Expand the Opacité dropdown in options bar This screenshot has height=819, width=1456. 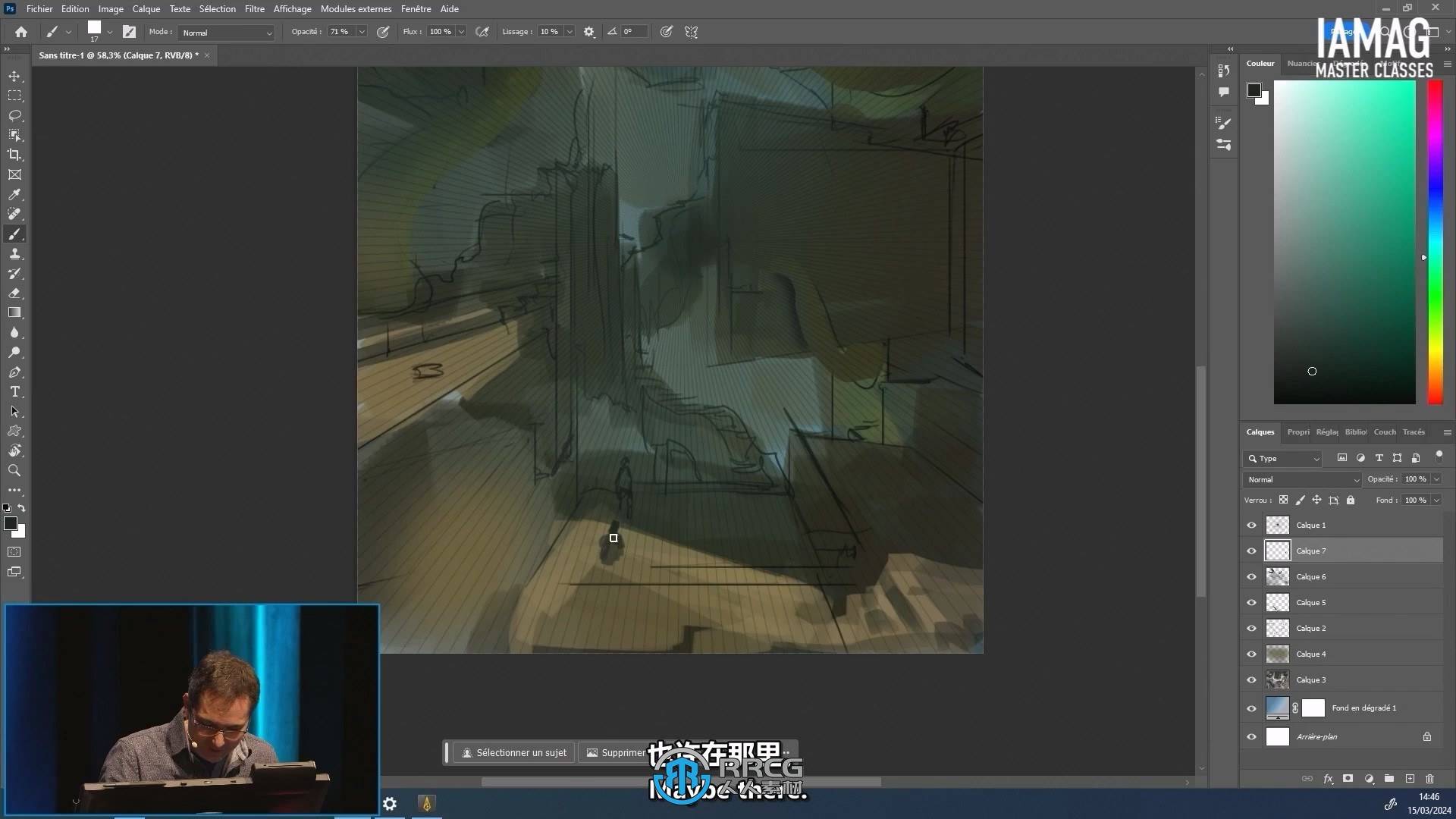[x=362, y=32]
